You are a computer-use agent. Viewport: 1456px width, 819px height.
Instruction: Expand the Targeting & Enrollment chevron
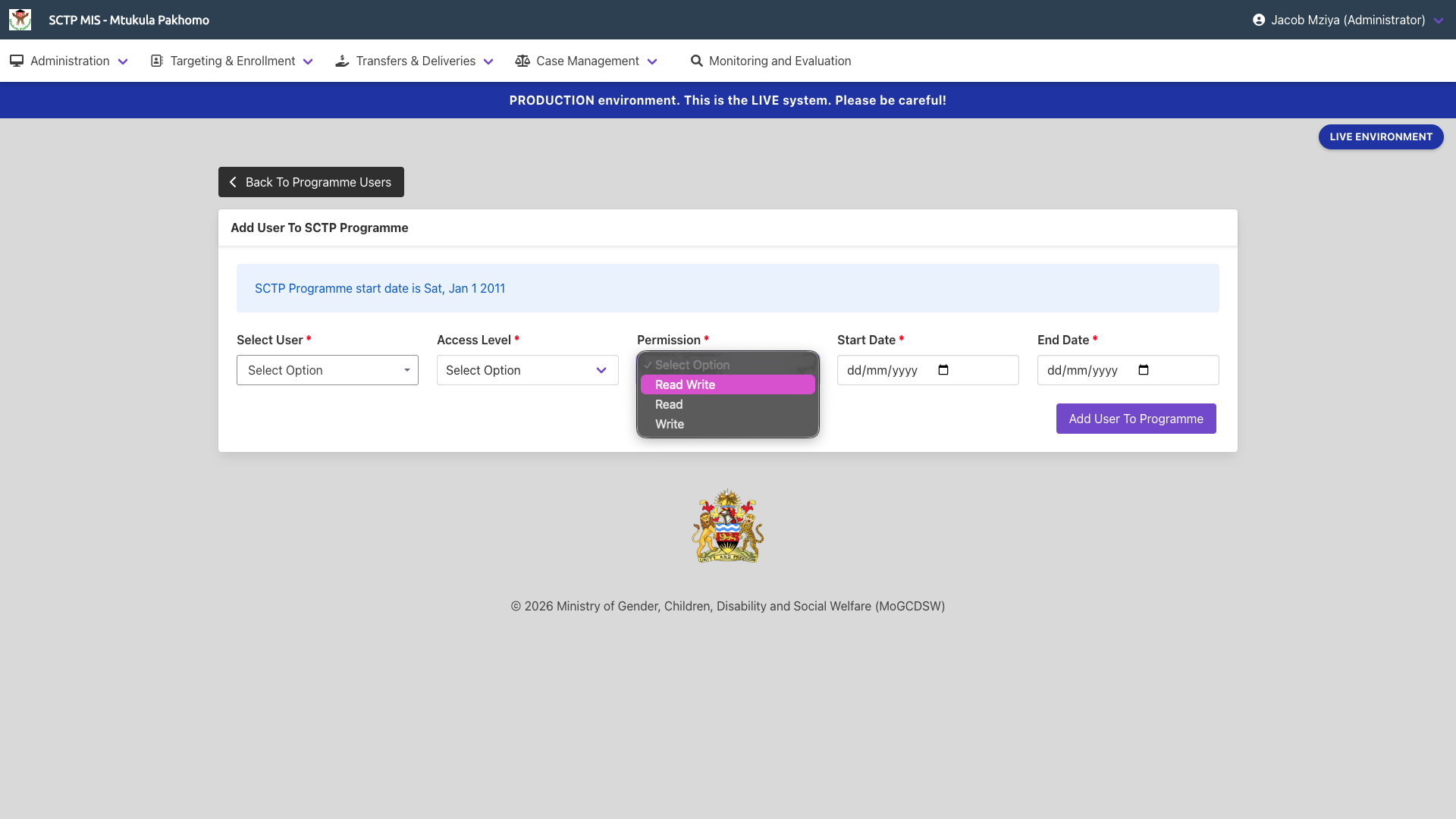pos(308,61)
